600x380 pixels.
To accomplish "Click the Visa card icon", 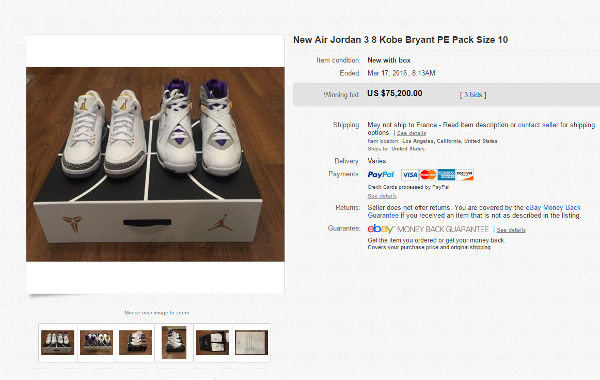I will pyautogui.click(x=410, y=175).
